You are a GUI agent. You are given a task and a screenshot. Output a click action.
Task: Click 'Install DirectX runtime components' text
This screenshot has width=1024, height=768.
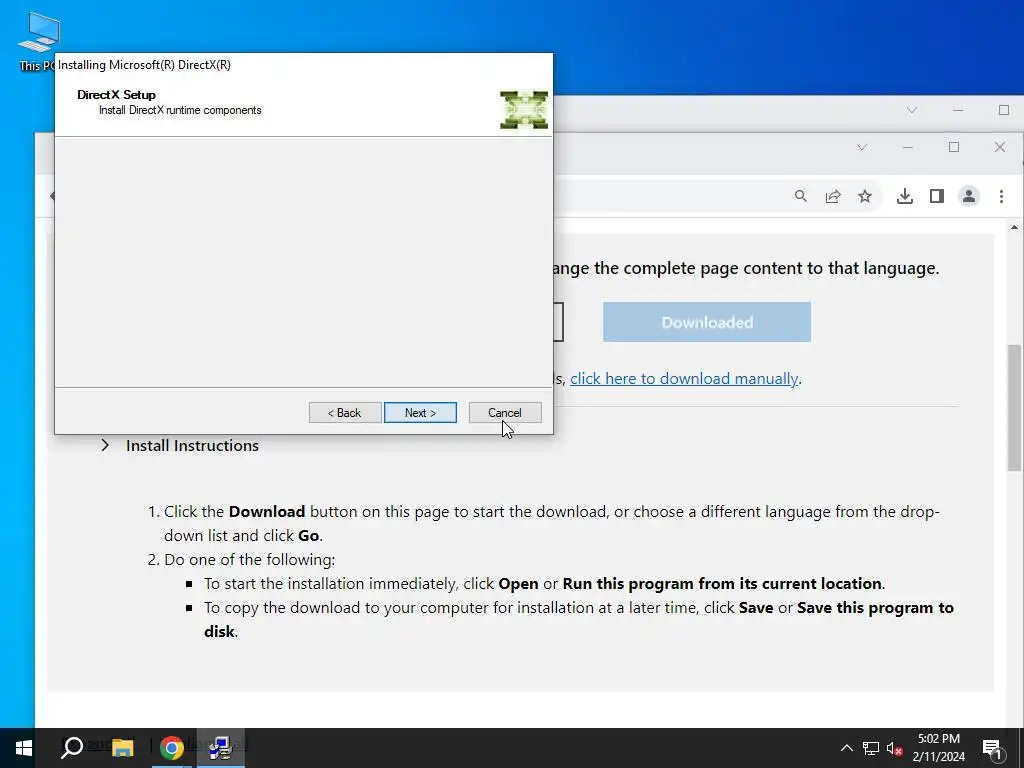point(180,110)
